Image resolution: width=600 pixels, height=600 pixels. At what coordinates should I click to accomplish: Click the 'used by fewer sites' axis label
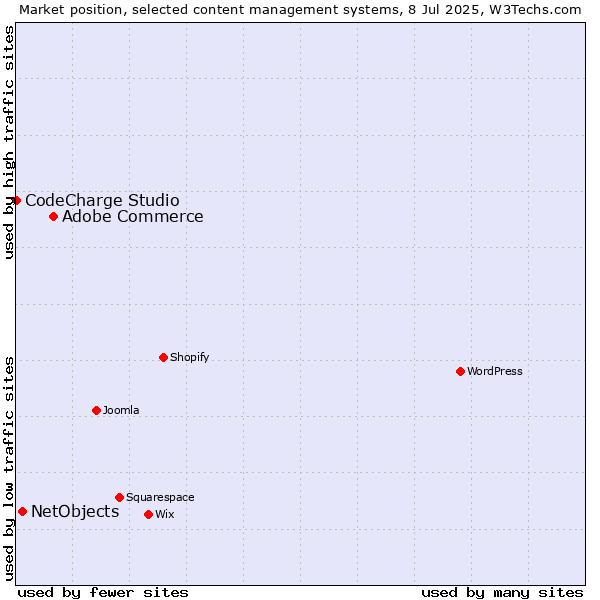(103, 593)
